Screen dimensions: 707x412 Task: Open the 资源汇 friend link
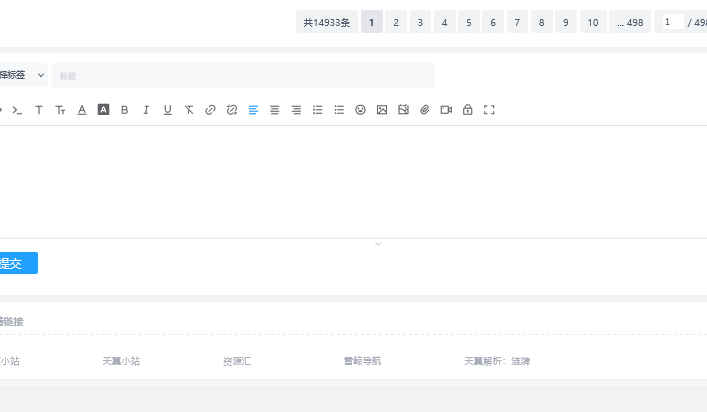tap(237, 361)
